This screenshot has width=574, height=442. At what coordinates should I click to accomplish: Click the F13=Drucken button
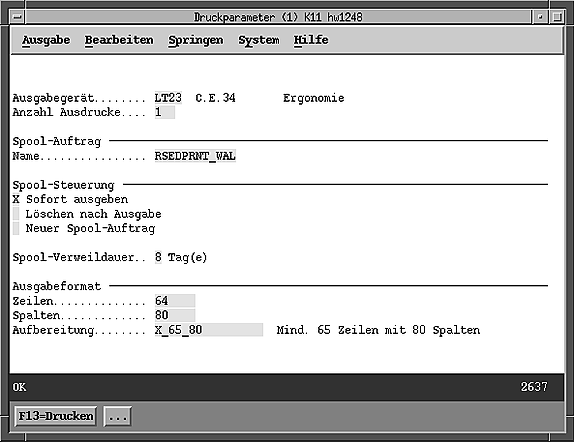pyautogui.click(x=56, y=416)
